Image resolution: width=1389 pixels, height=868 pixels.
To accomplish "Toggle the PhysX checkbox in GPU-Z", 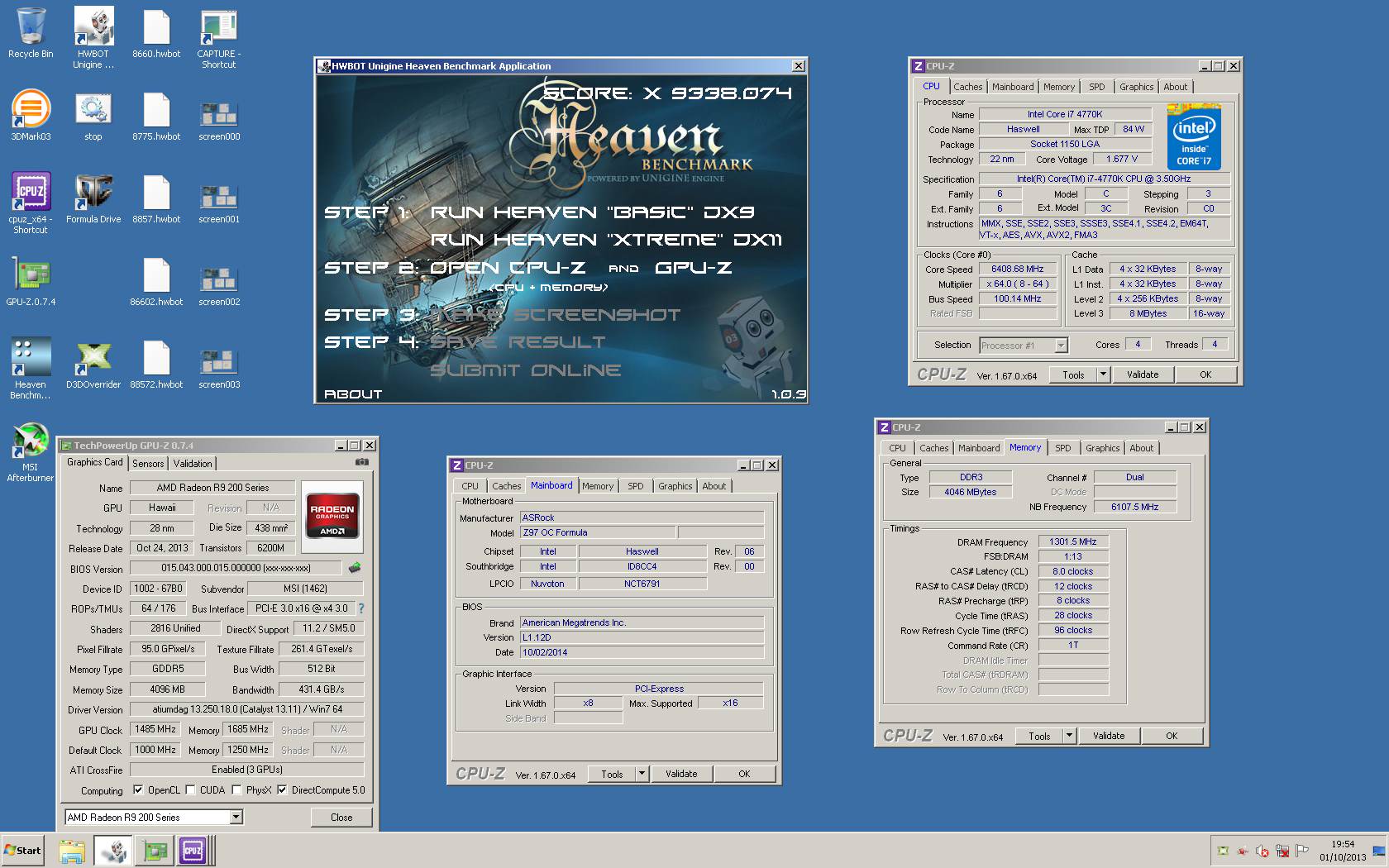I will click(x=237, y=790).
